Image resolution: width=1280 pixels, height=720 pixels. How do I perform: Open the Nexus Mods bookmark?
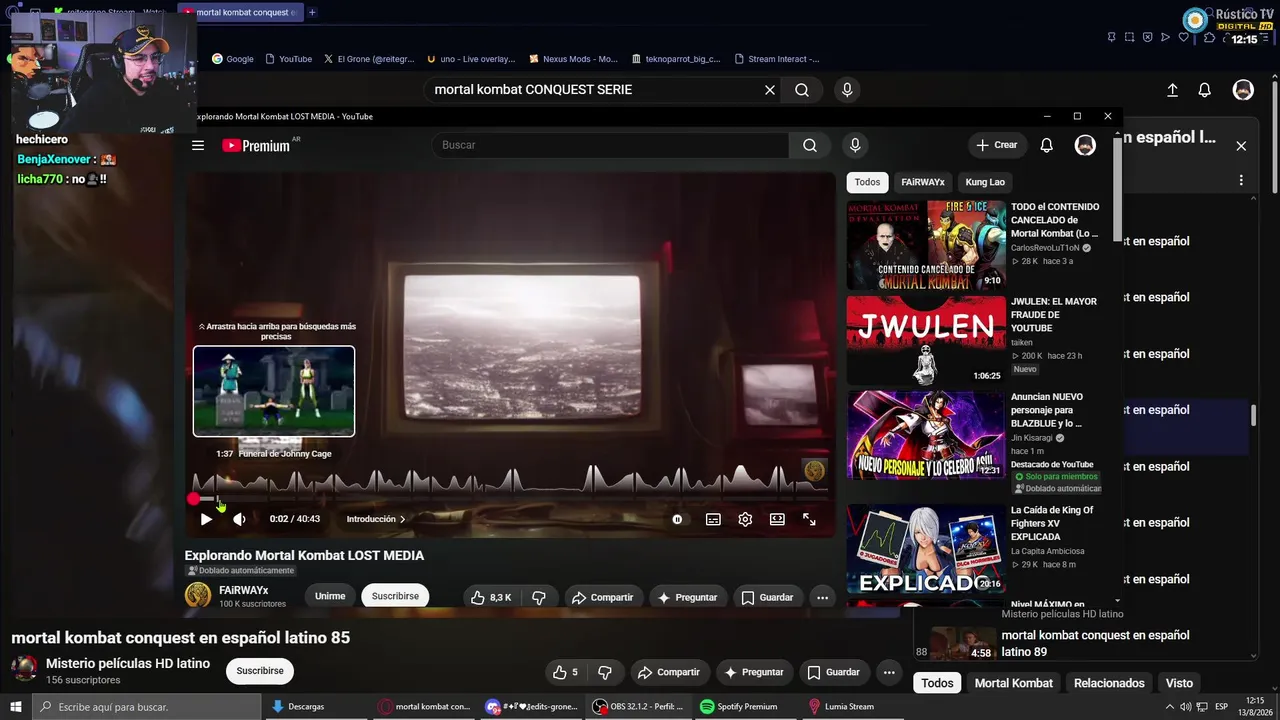(x=573, y=59)
